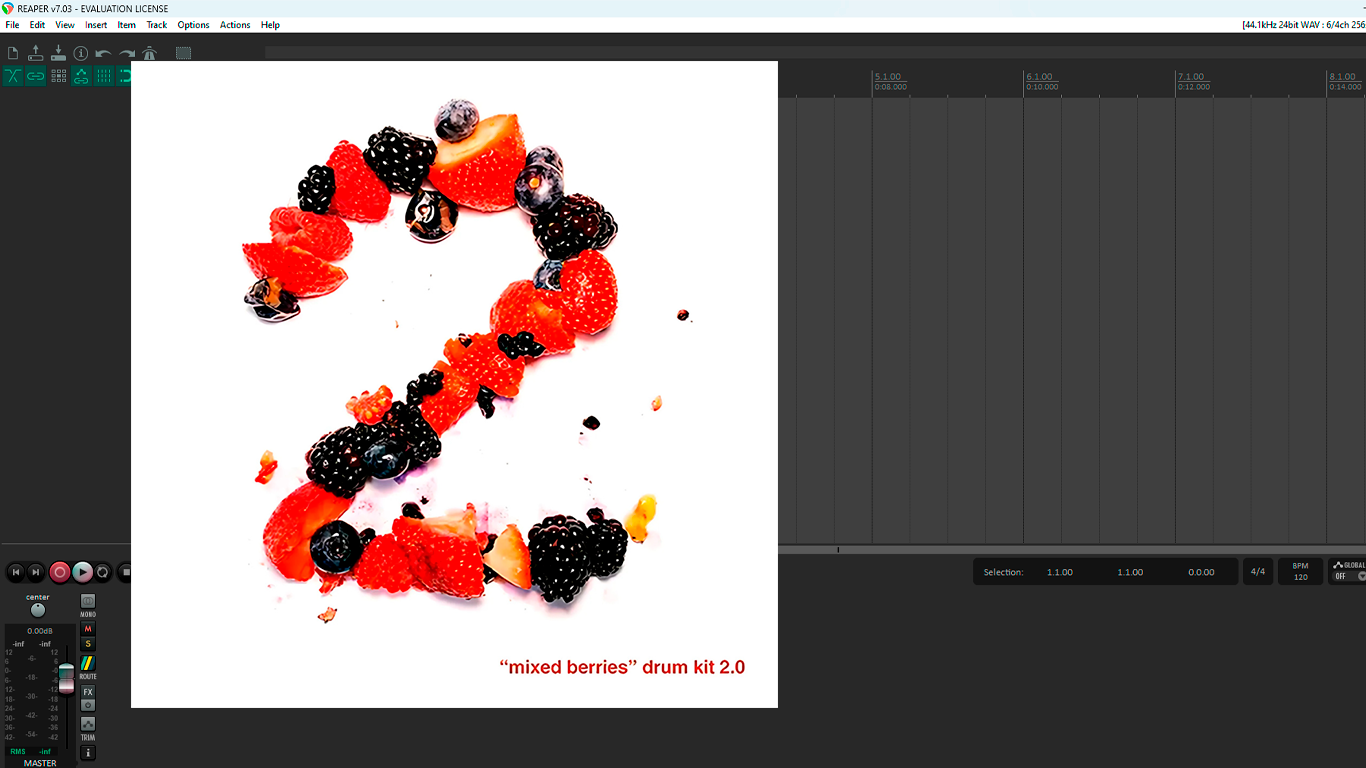
Task: Click the Play button
Action: [x=82, y=572]
